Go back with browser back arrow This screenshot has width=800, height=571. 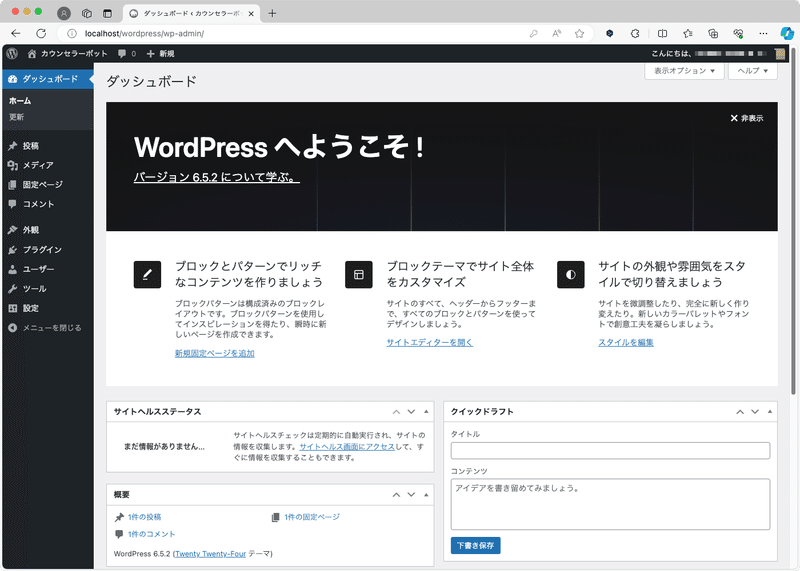click(x=16, y=34)
